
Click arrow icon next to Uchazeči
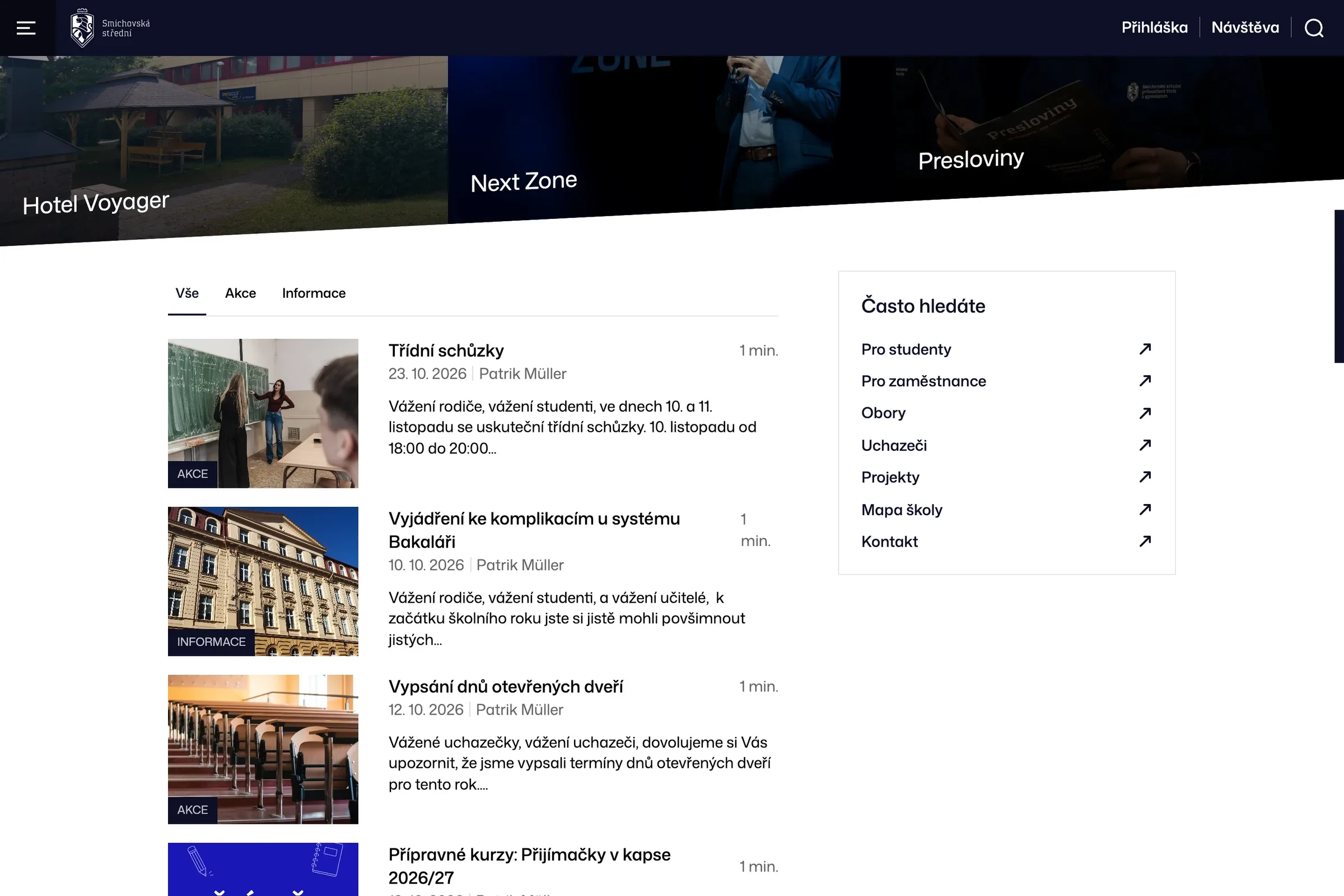pyautogui.click(x=1145, y=445)
